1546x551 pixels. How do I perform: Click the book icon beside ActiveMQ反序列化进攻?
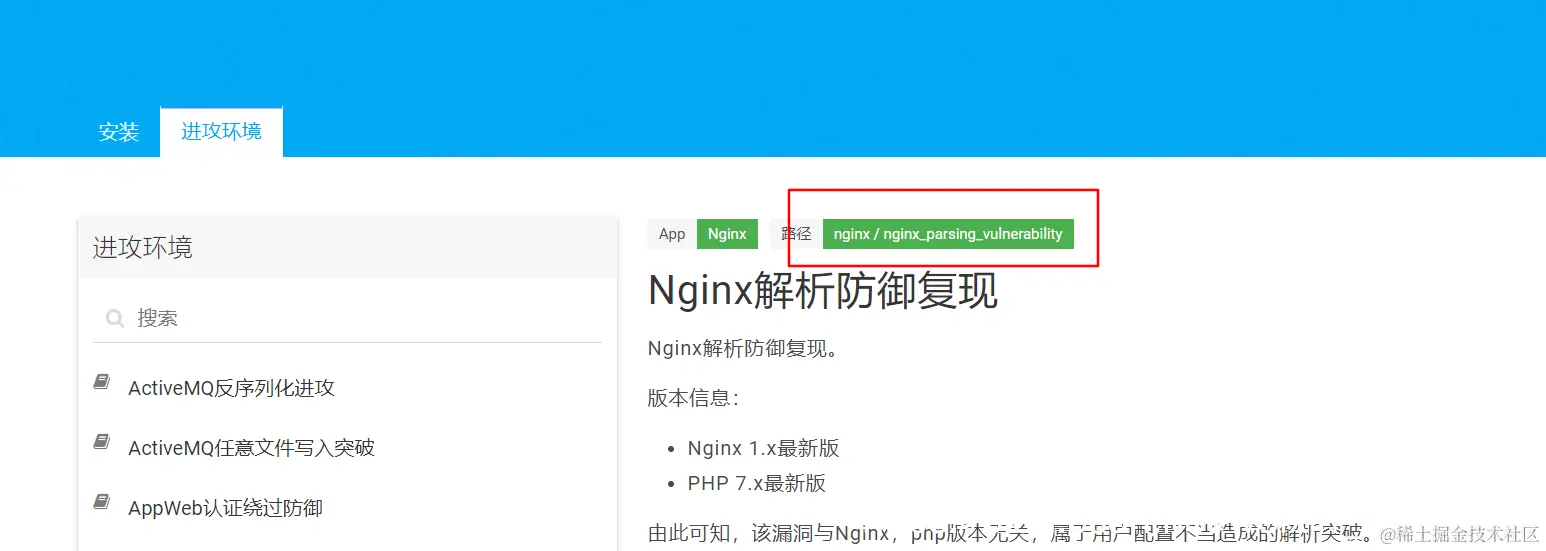[x=101, y=382]
